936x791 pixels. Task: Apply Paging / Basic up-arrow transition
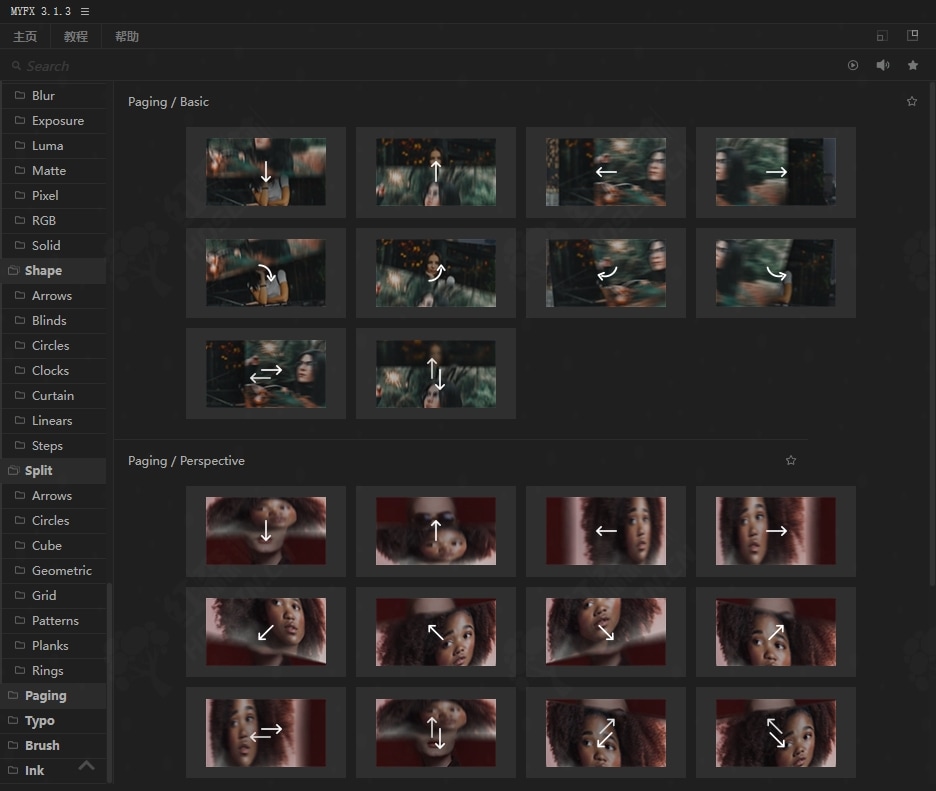pyautogui.click(x=436, y=172)
